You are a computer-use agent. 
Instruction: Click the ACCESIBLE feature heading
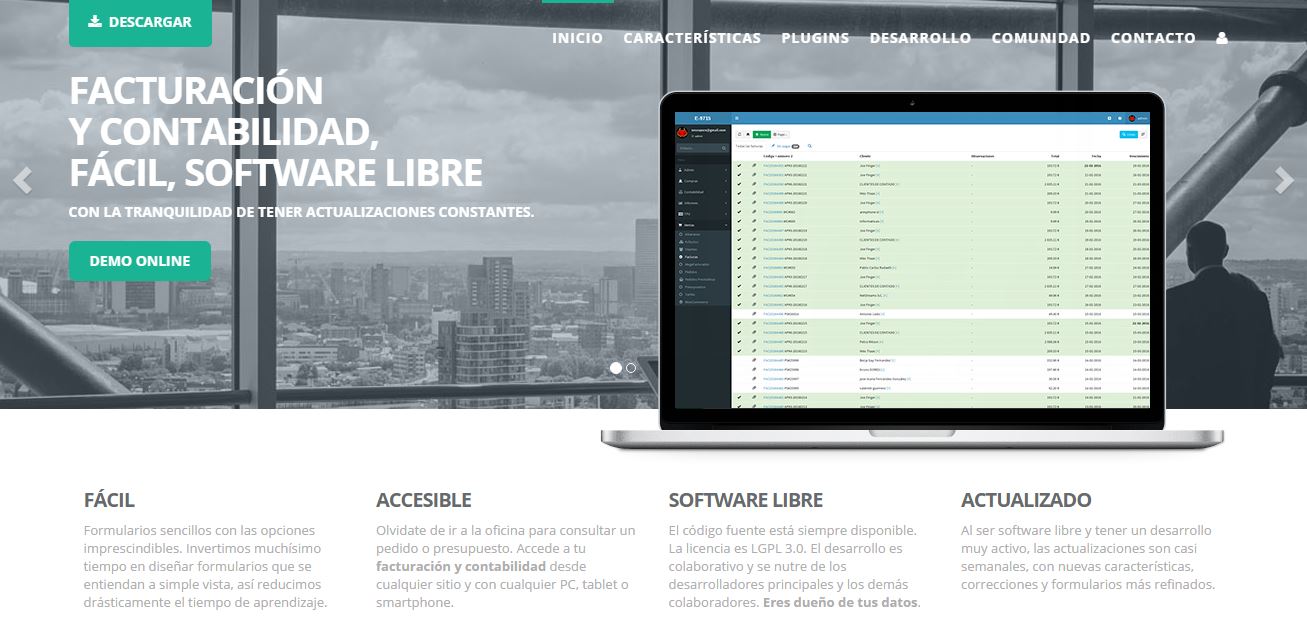[423, 500]
